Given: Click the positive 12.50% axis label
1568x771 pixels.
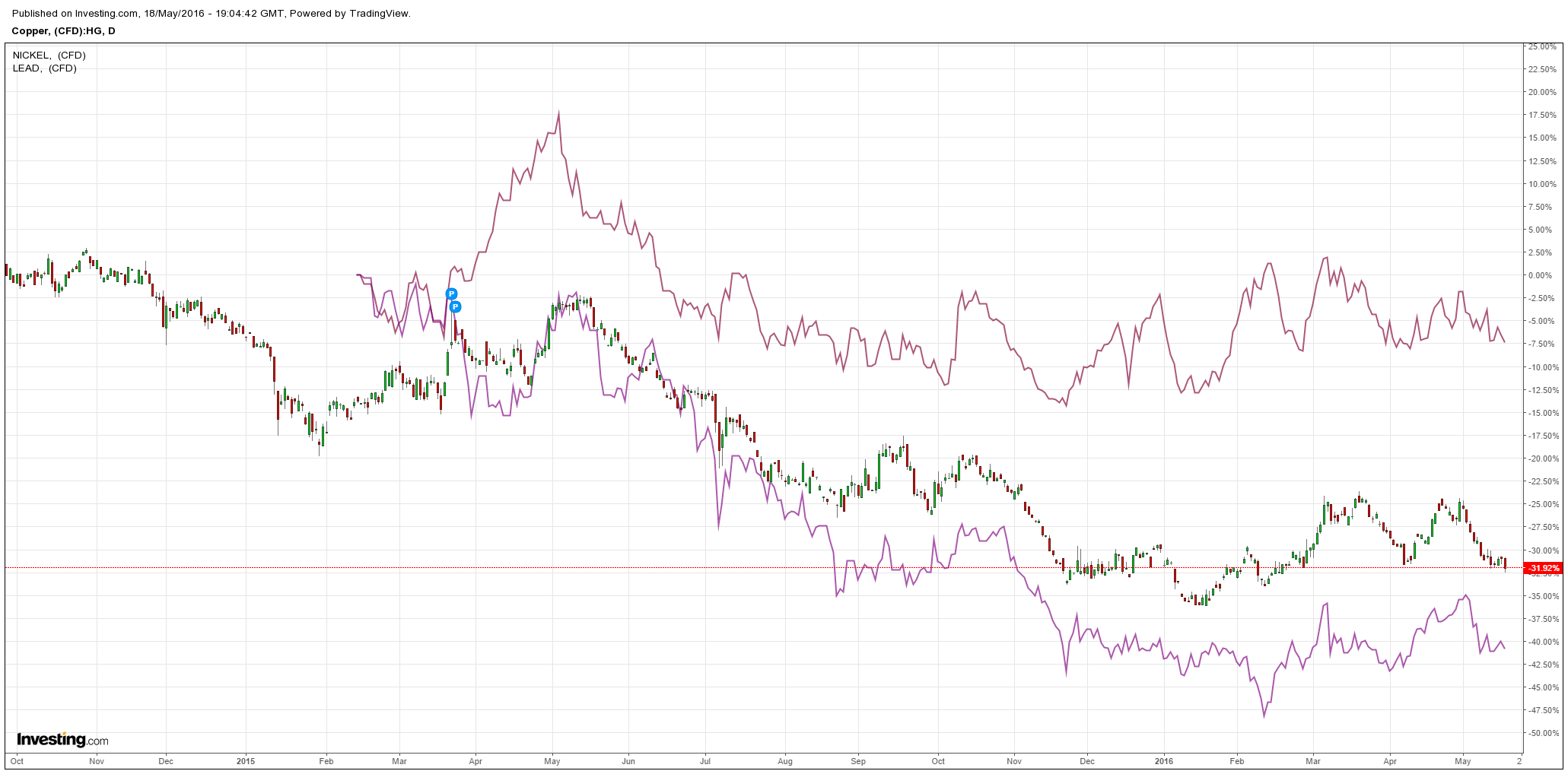Looking at the screenshot, I should click(1542, 162).
